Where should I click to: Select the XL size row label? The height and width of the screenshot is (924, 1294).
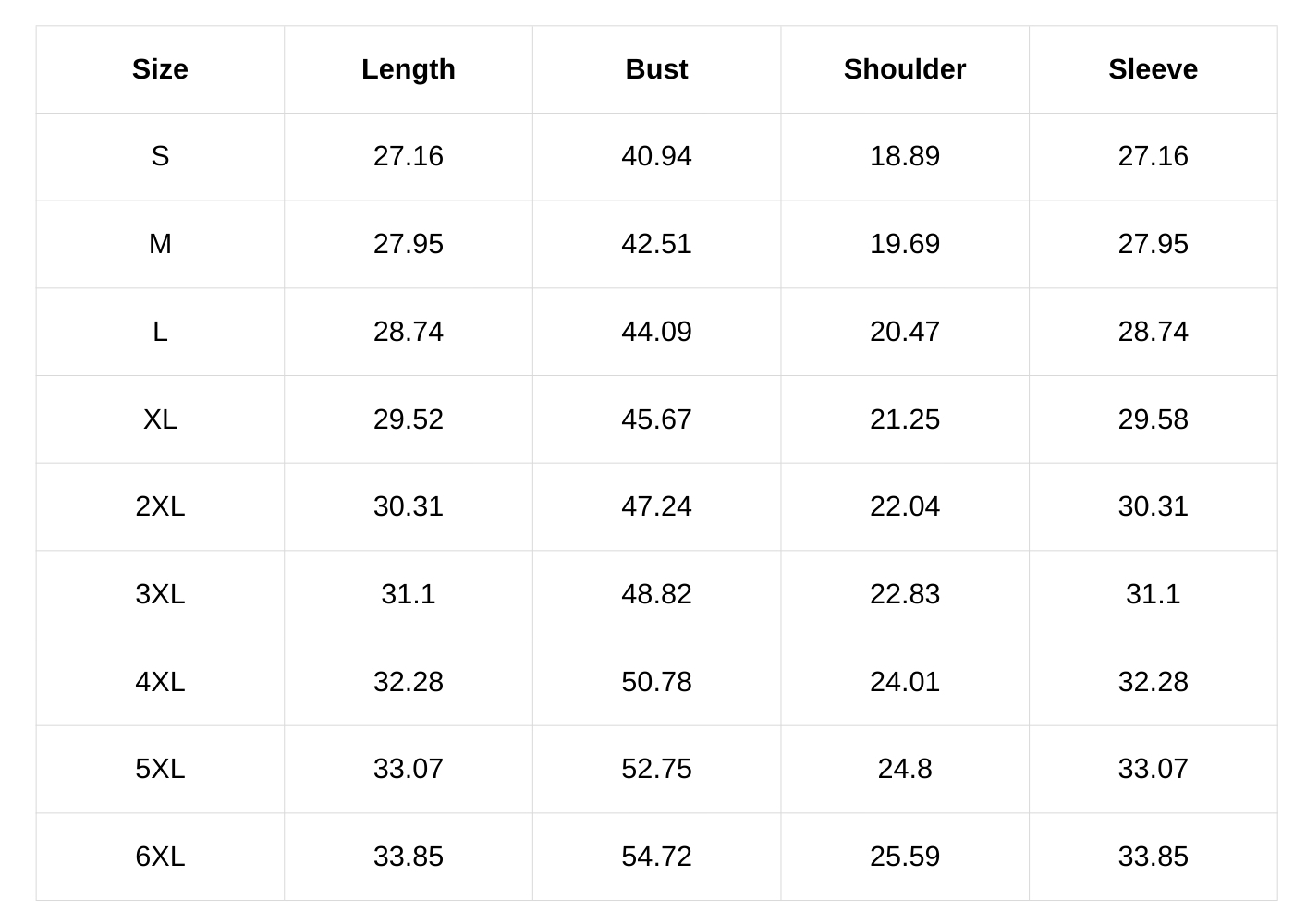coord(160,419)
